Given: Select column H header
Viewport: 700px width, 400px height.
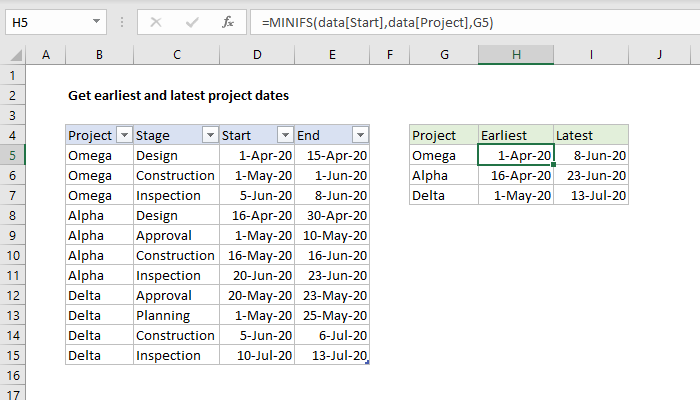Looking at the screenshot, I should pyautogui.click(x=516, y=56).
